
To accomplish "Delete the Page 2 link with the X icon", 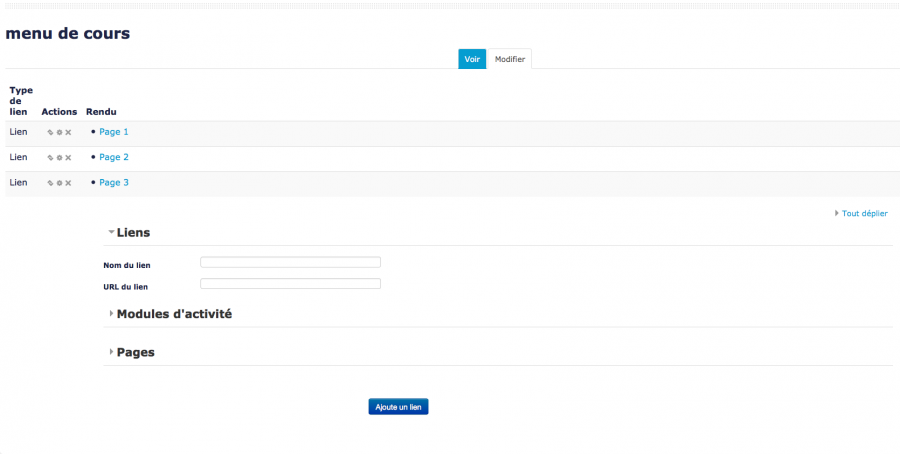I will pos(68,158).
